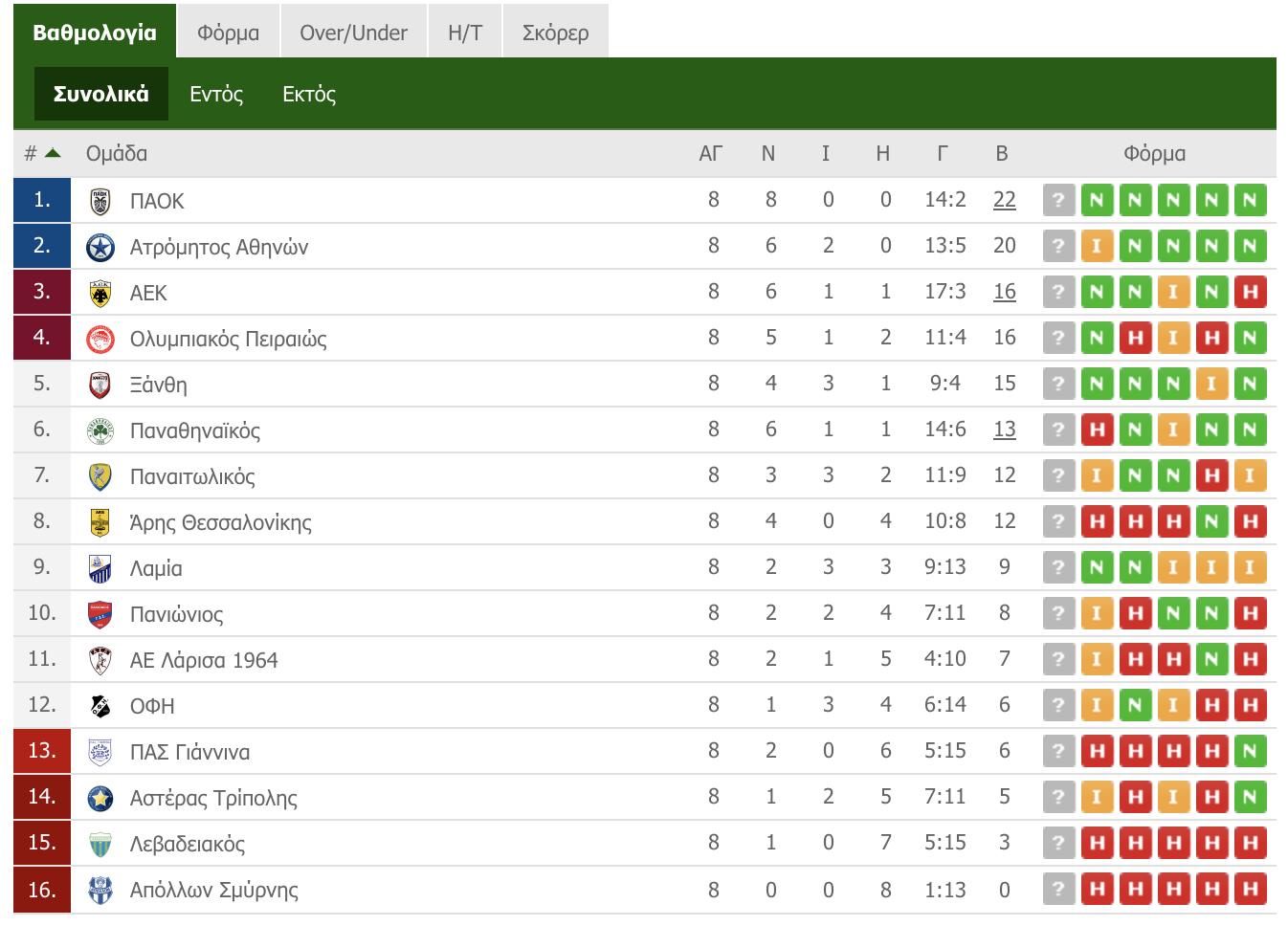This screenshot has width=1288, height=926.
Task: Click ΠΑΟΚ's underlined 22 points value
Action: point(1005,199)
